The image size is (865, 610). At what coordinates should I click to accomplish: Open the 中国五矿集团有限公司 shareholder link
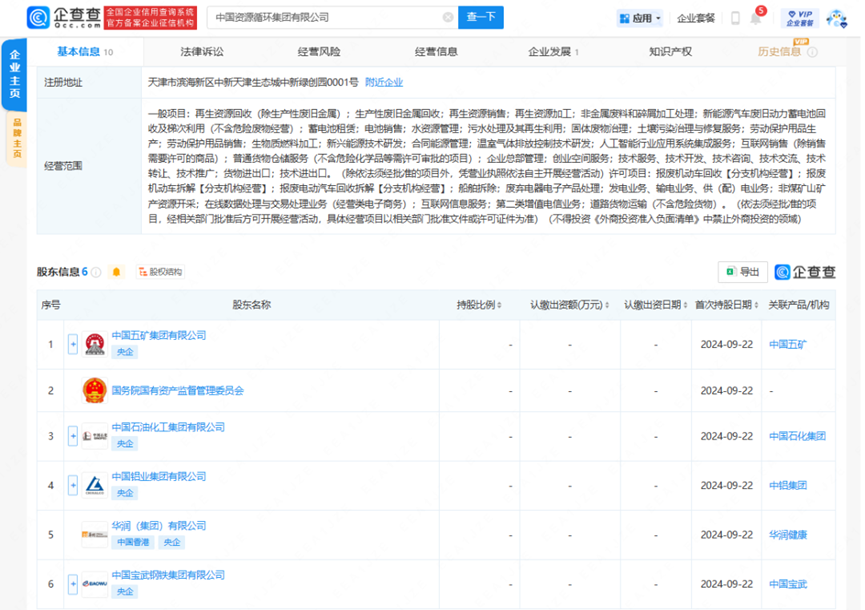pos(159,335)
